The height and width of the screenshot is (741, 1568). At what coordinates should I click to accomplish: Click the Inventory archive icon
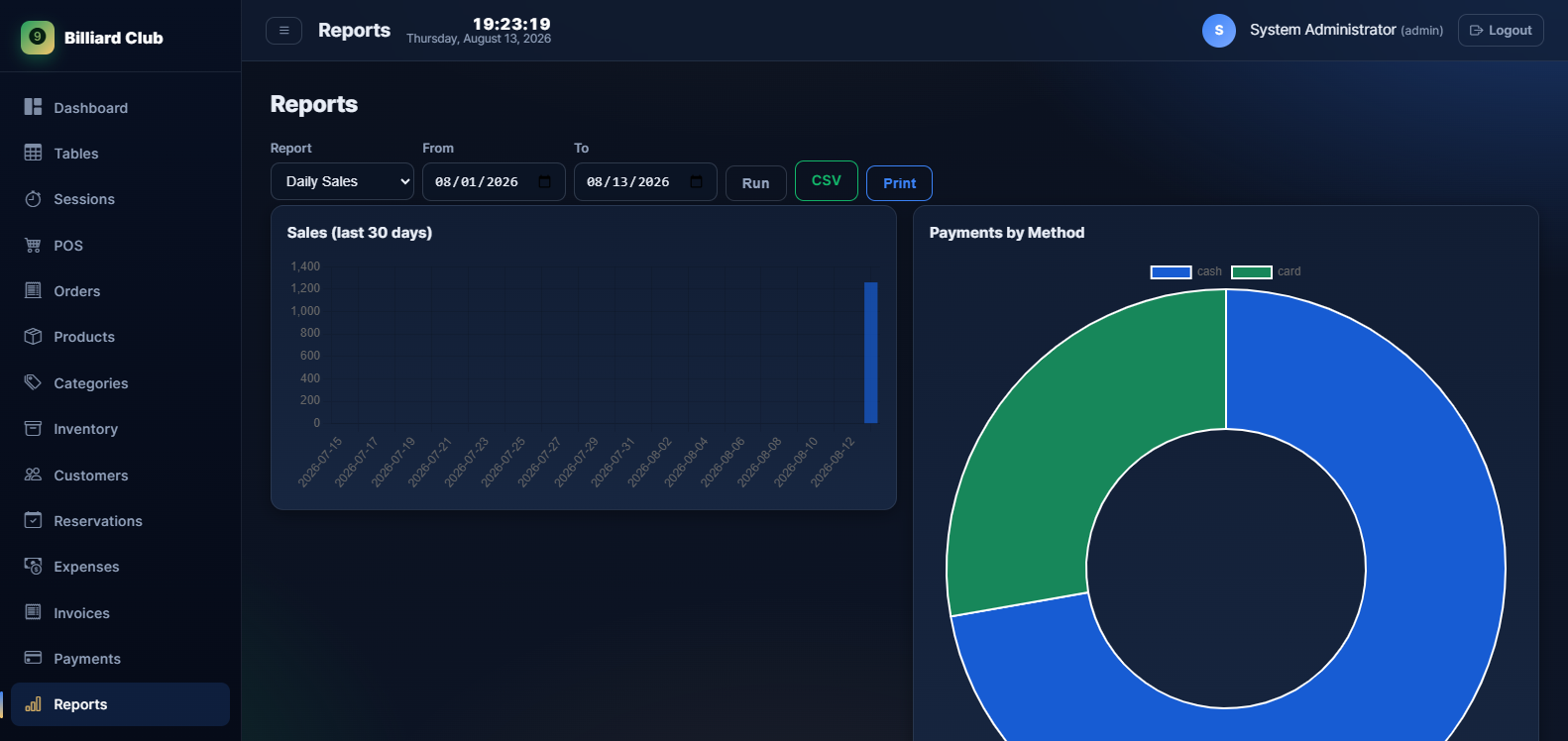tap(33, 429)
